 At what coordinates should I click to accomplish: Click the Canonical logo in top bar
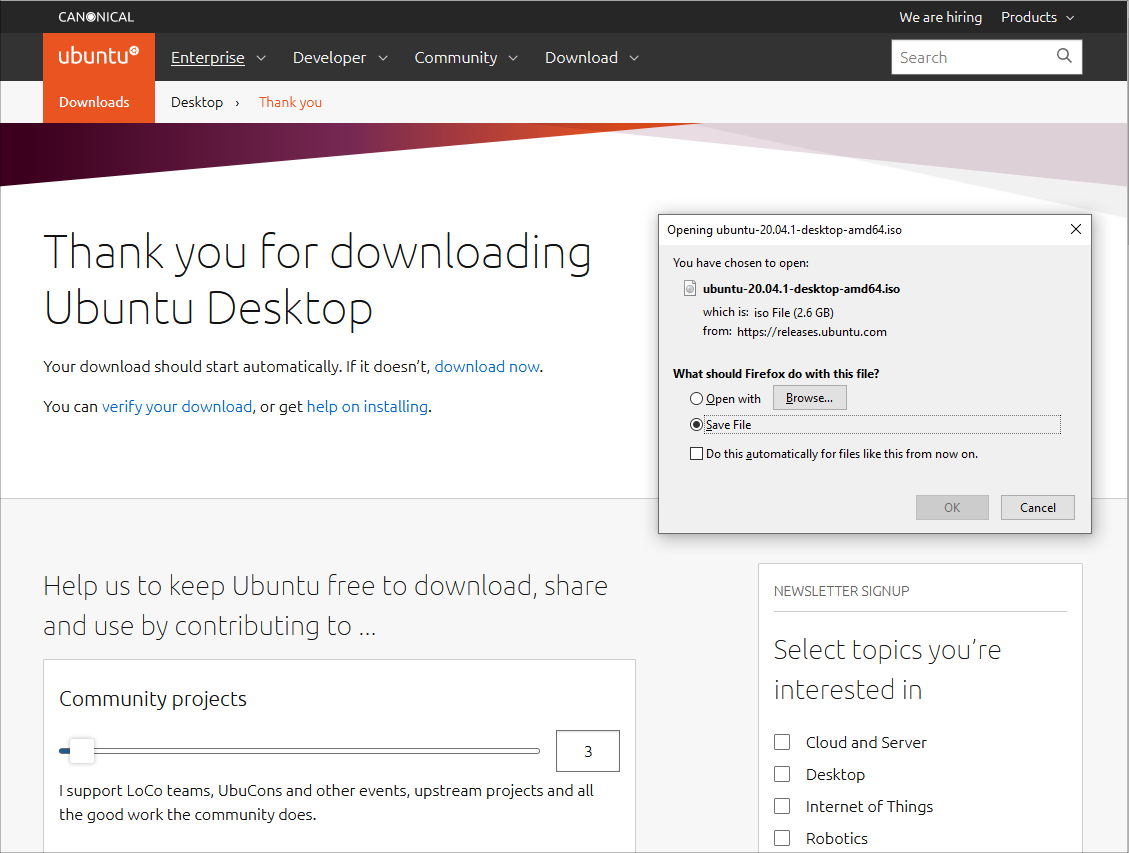(x=96, y=17)
